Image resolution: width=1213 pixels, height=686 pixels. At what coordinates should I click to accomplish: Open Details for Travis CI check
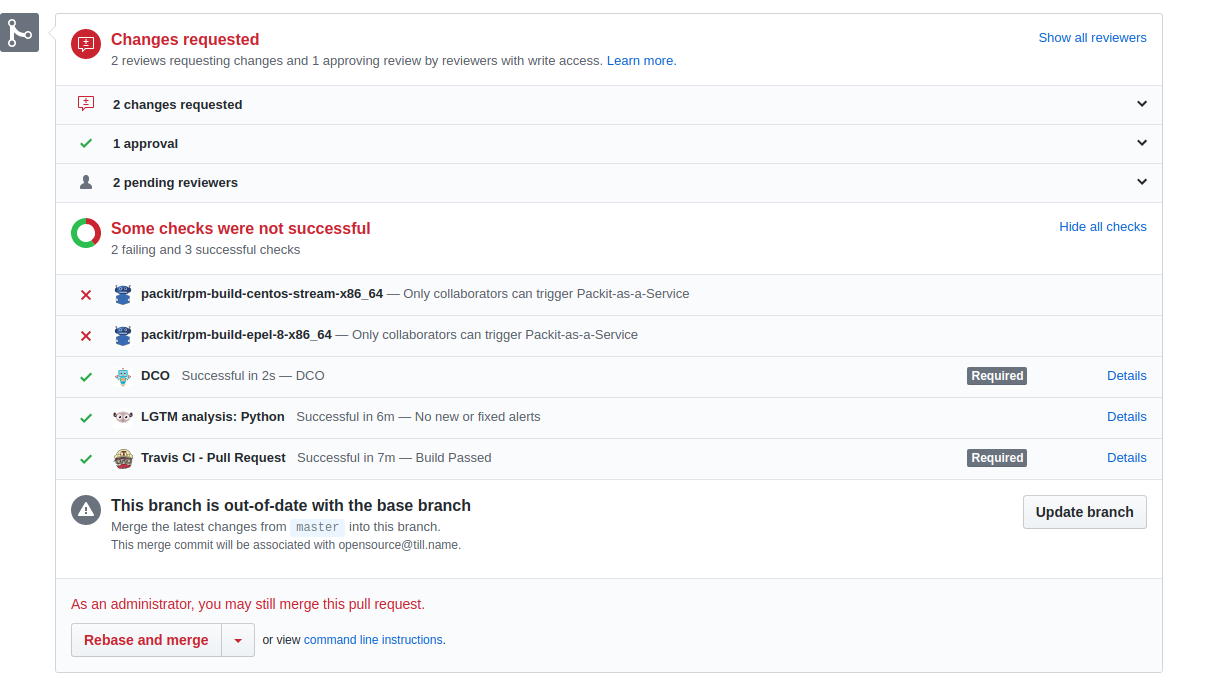point(1127,458)
